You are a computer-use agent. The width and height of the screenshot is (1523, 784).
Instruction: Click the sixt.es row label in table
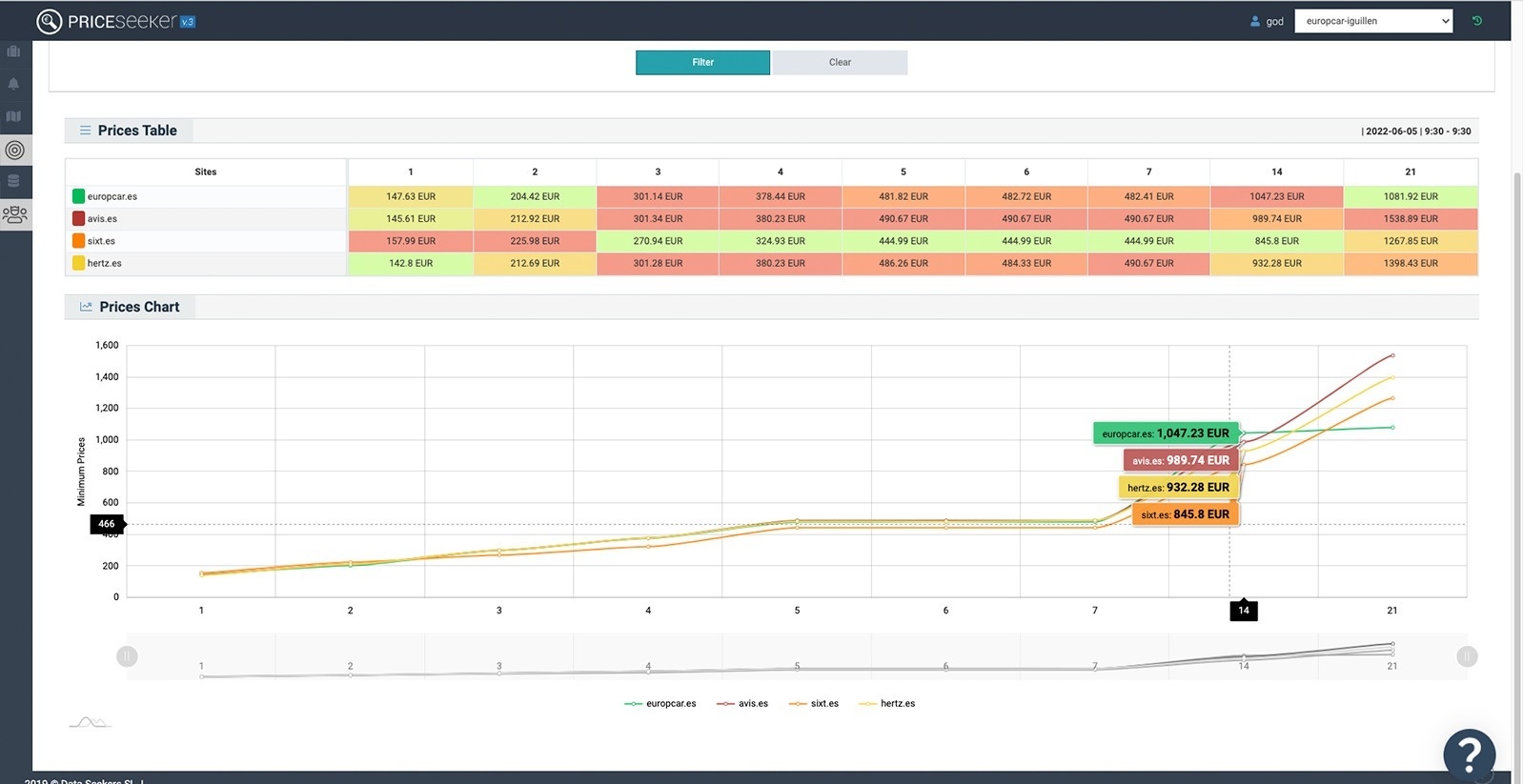101,241
